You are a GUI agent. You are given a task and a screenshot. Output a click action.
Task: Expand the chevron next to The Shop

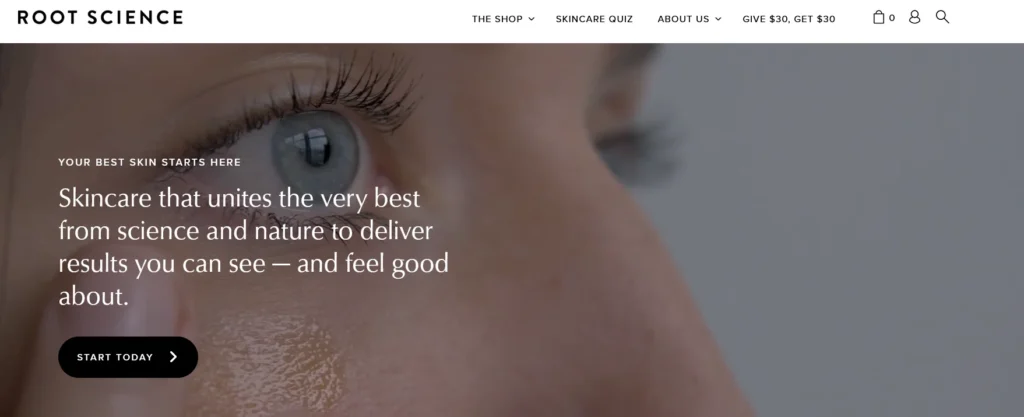click(531, 19)
